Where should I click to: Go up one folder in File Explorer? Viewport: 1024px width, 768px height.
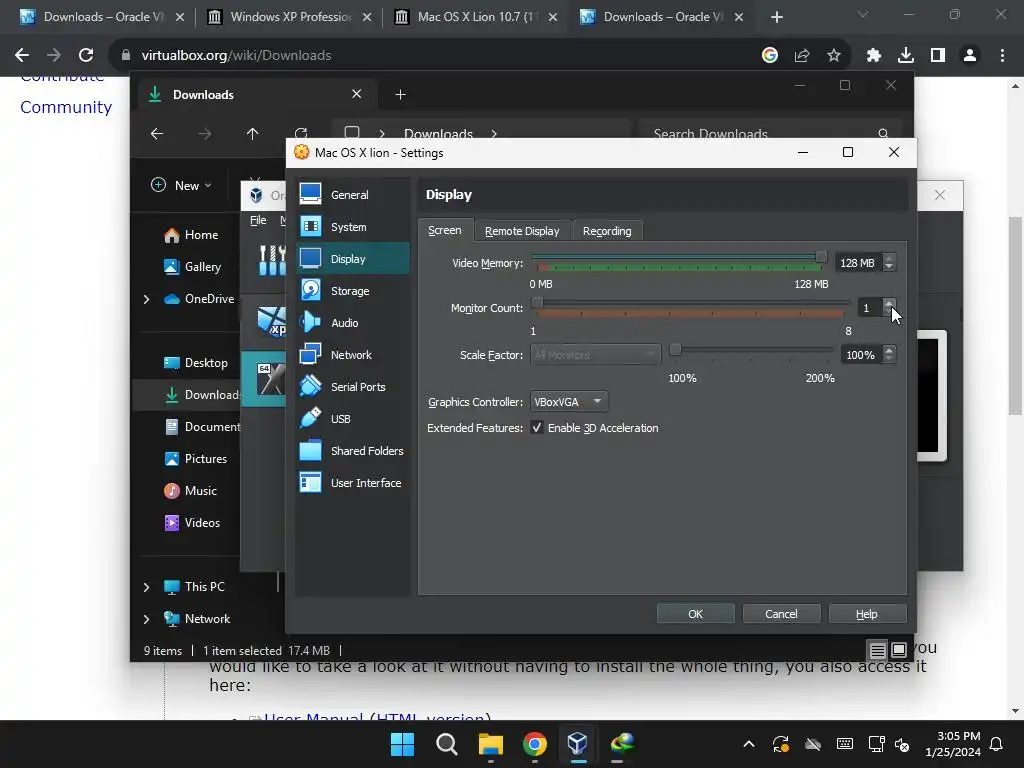click(x=253, y=134)
